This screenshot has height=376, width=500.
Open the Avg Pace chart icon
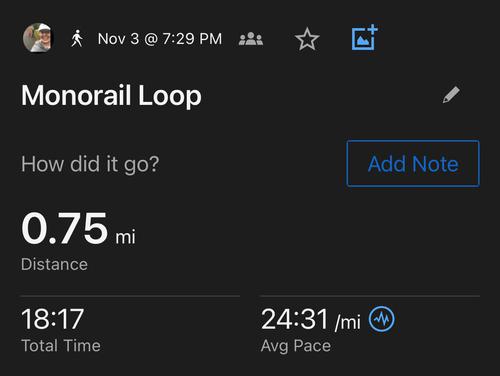[381, 319]
